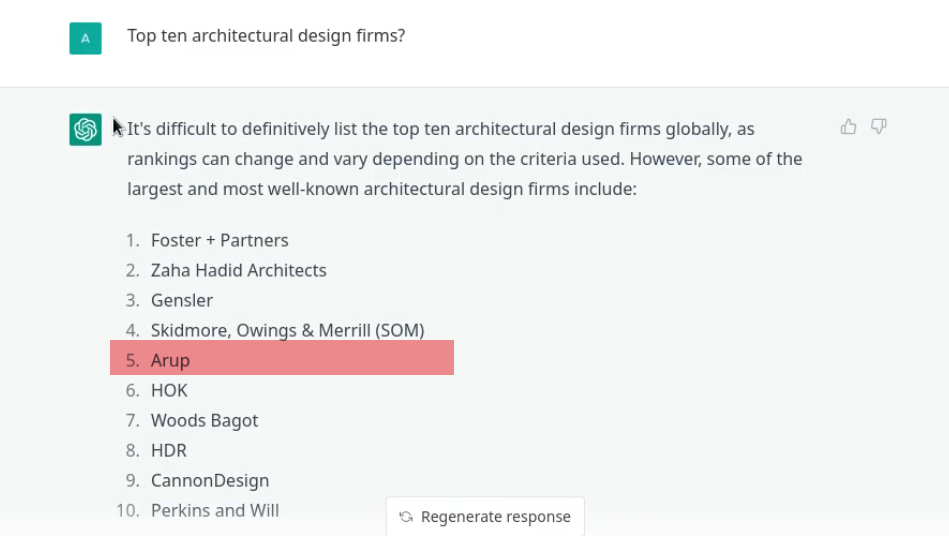Click Skidmore, Owings & Merrill (SOM) entry

[x=287, y=330]
